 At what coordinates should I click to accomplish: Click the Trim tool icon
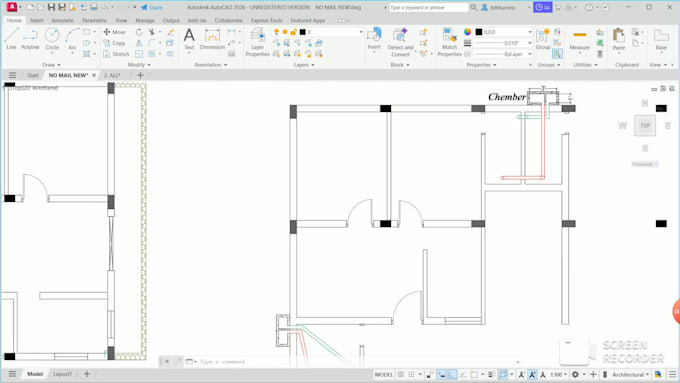click(152, 32)
